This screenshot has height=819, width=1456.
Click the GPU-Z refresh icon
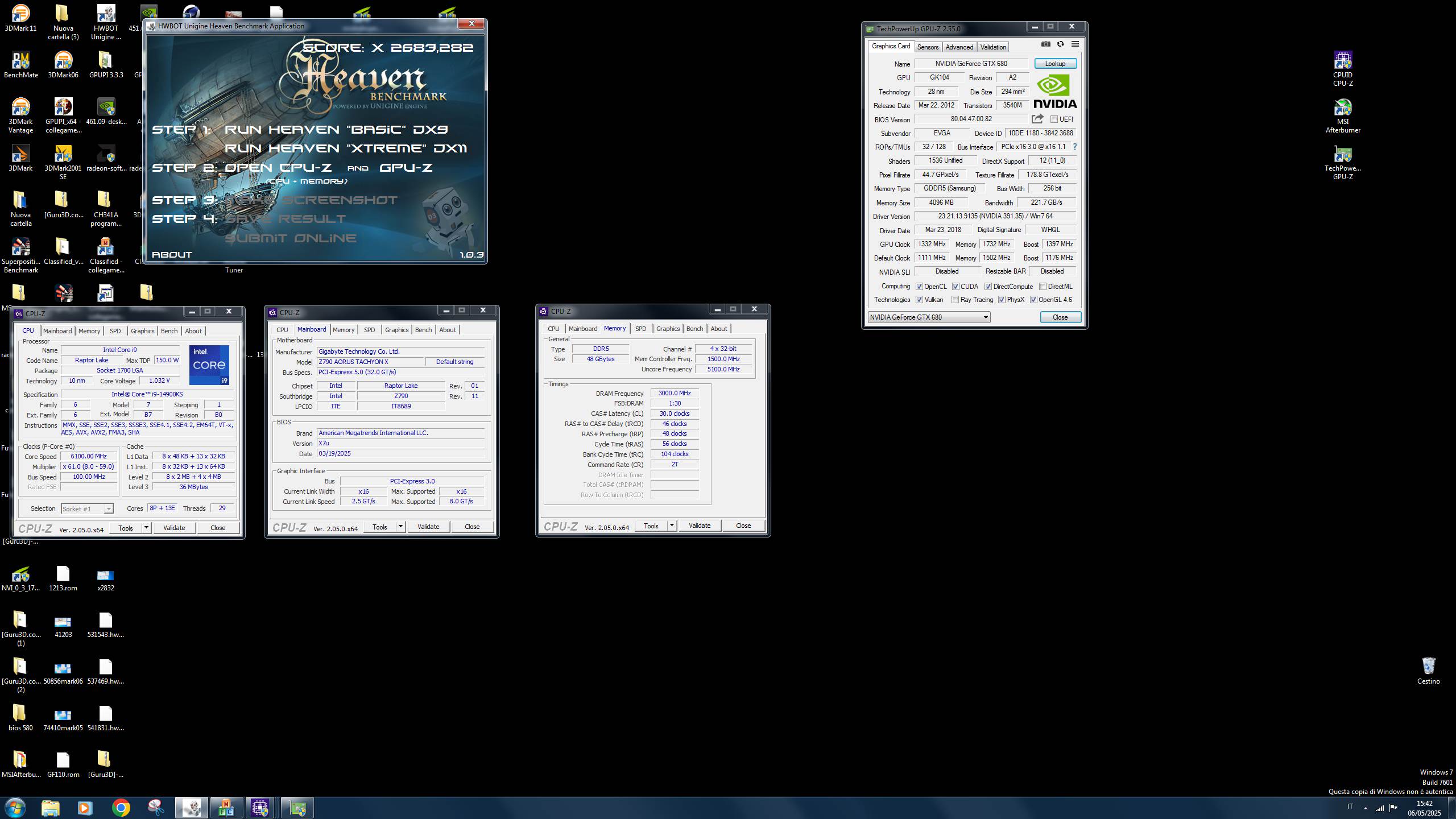(x=1060, y=44)
